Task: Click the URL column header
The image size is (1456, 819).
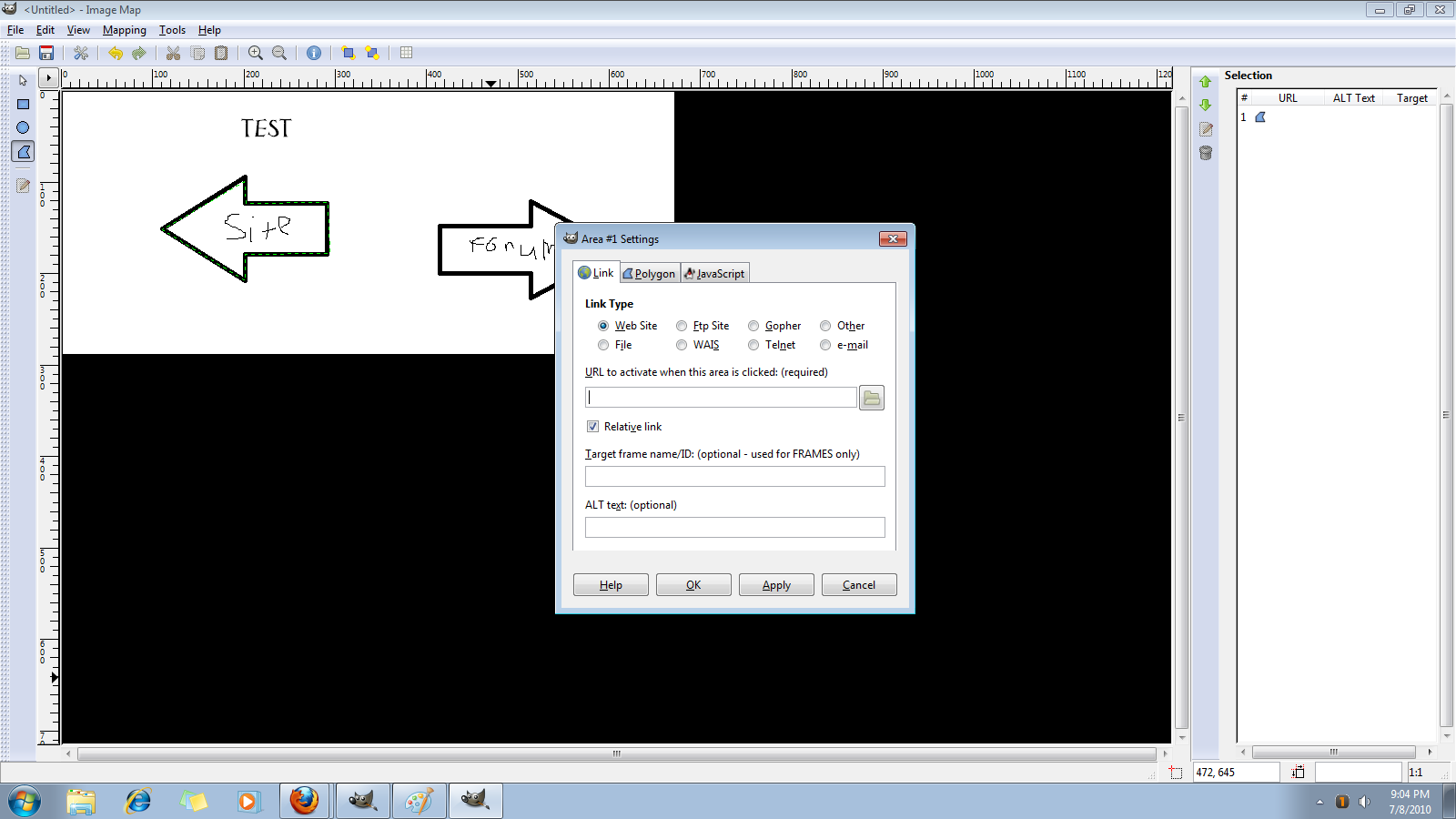Action: [1288, 98]
